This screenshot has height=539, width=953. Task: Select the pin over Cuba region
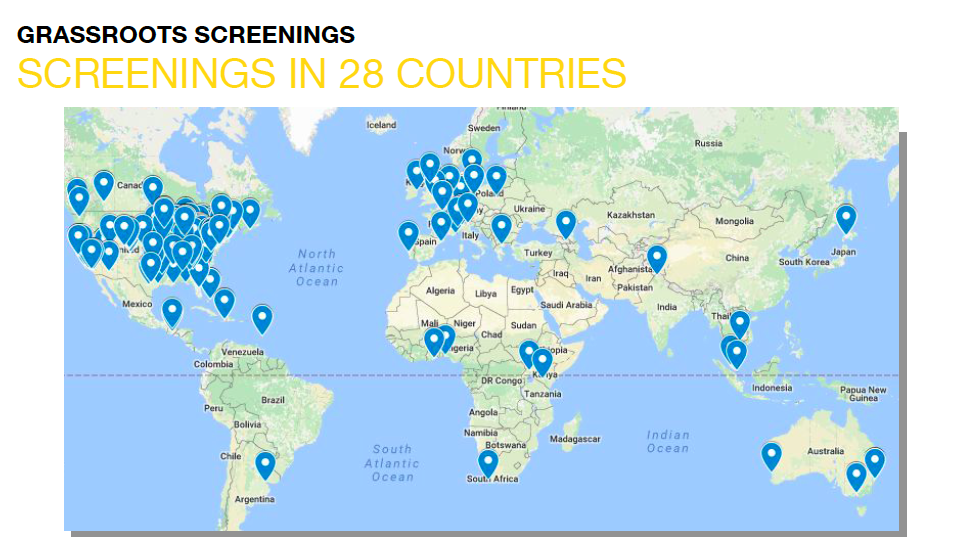click(x=224, y=303)
